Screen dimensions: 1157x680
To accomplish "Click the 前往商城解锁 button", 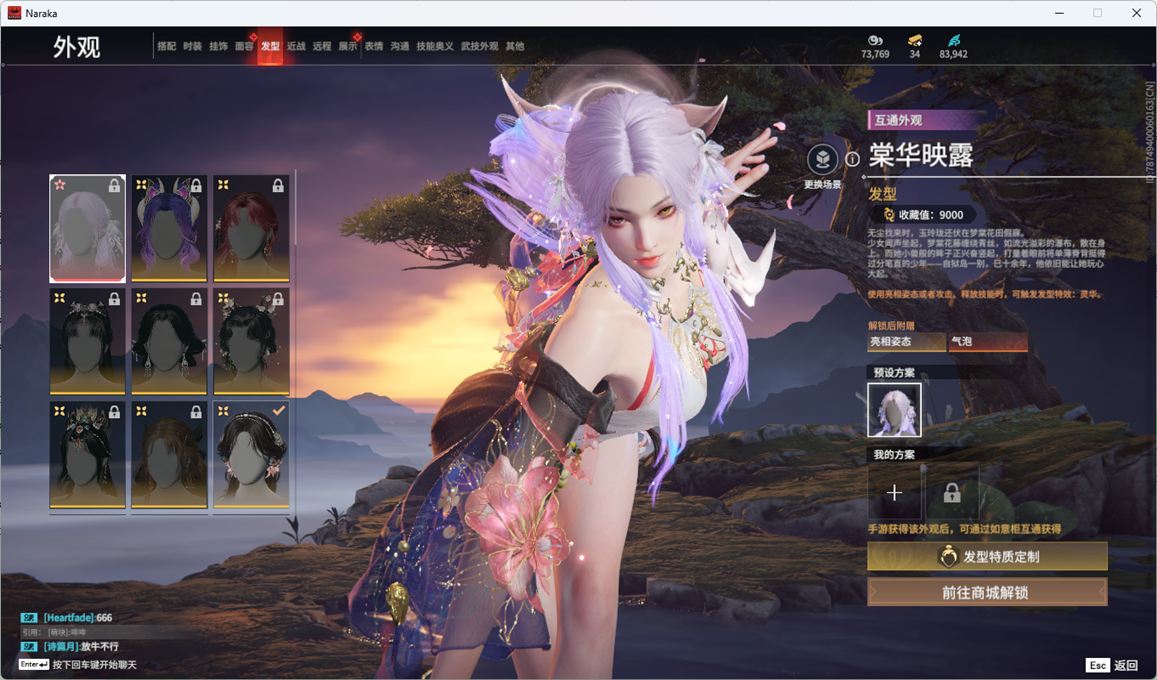I will click(986, 592).
